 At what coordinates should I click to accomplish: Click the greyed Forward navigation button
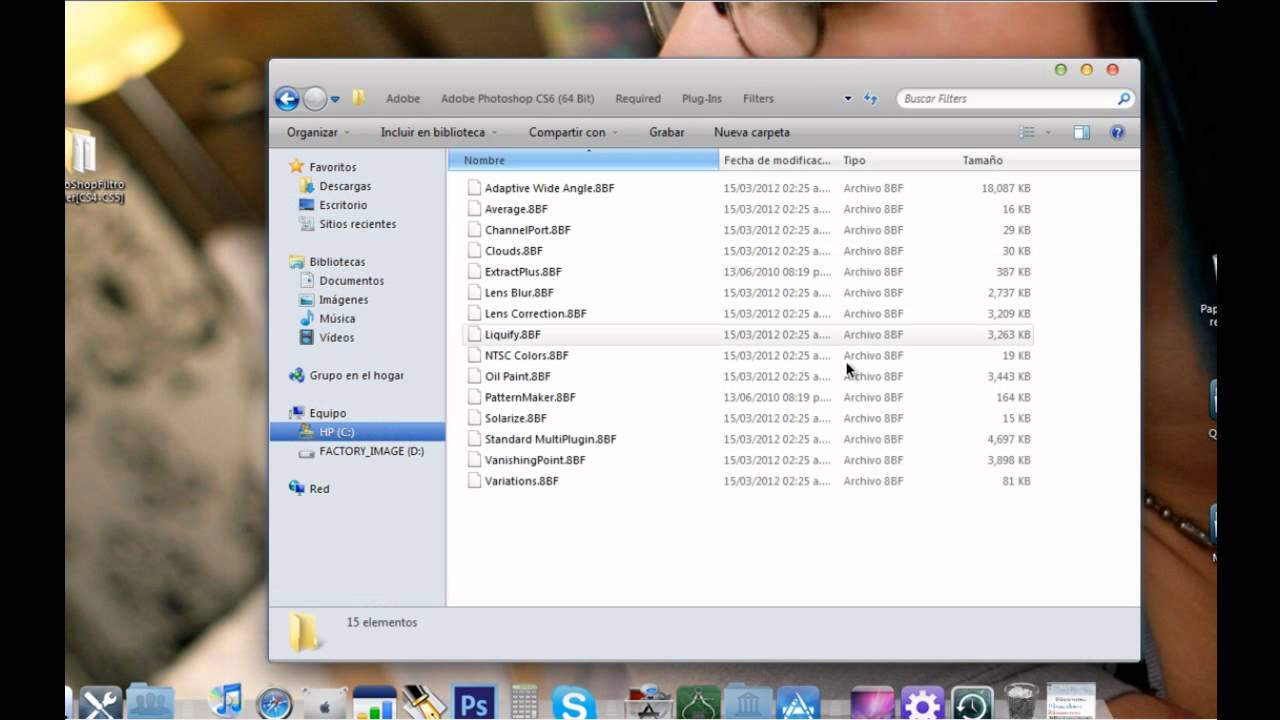pyautogui.click(x=315, y=98)
